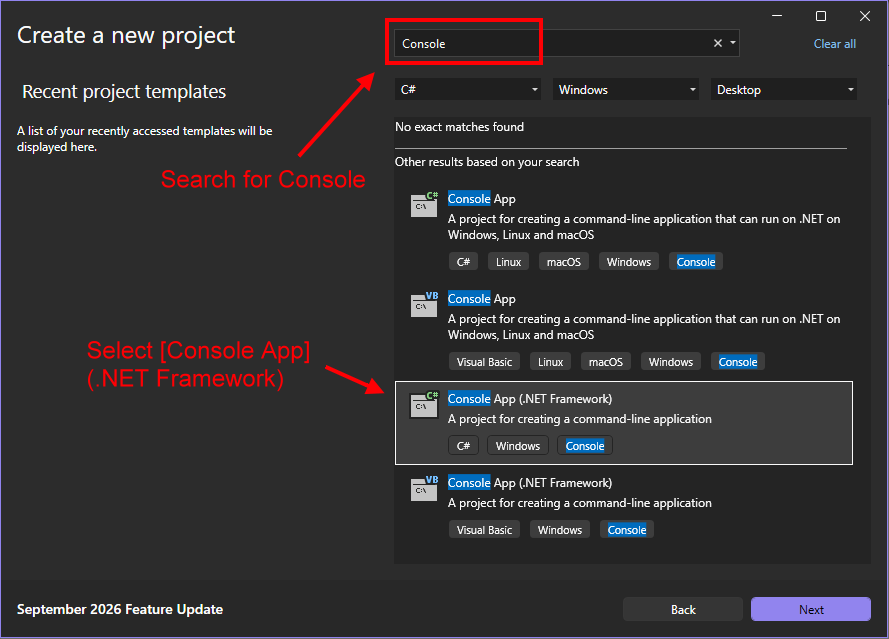Viewport: 889px width, 639px height.
Task: Click the Console tag under C# Console App
Action: (696, 262)
